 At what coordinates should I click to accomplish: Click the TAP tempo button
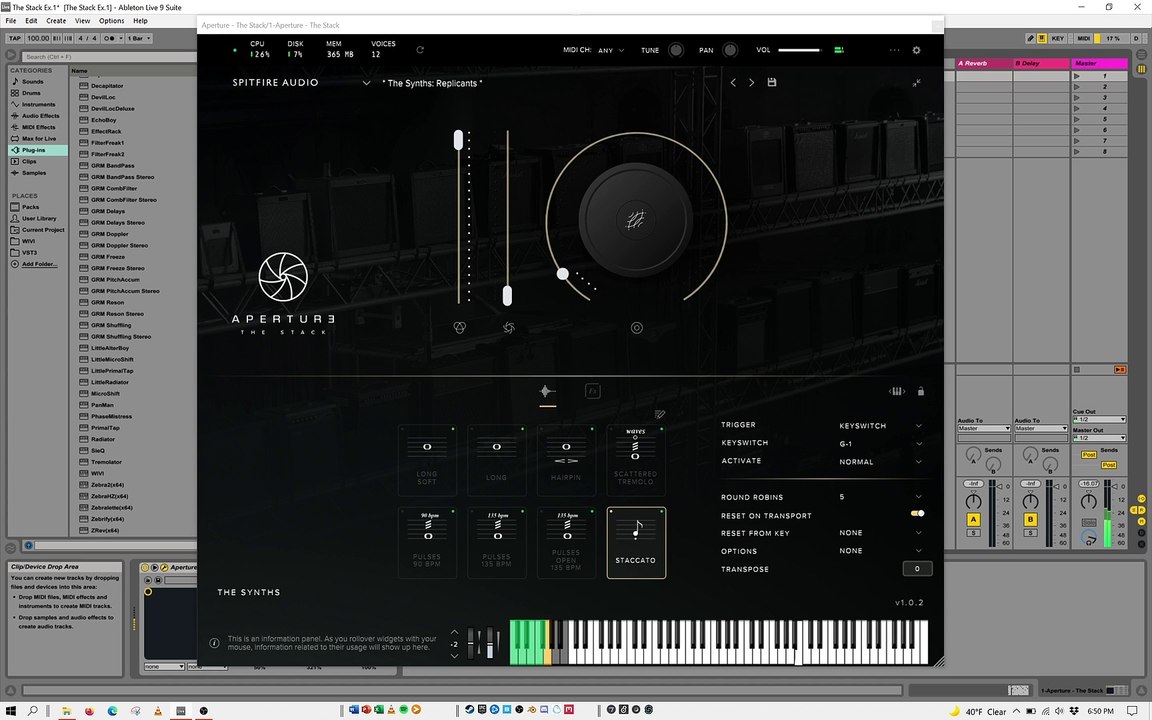click(x=15, y=38)
